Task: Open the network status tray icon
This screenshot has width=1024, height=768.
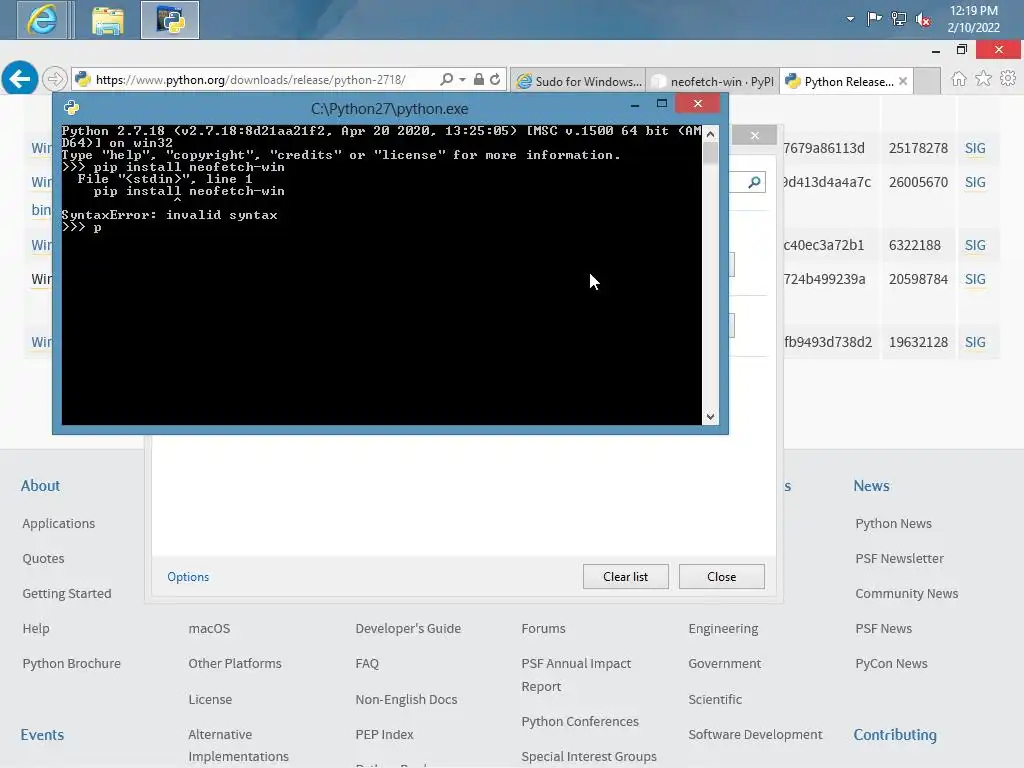Action: pos(899,19)
